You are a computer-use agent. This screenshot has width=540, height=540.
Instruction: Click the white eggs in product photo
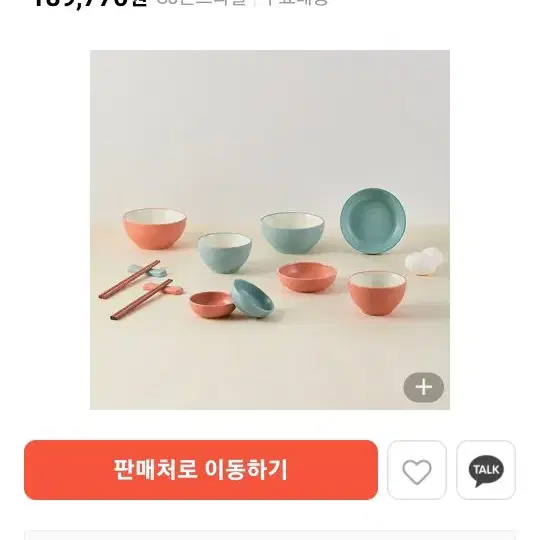coord(424,261)
